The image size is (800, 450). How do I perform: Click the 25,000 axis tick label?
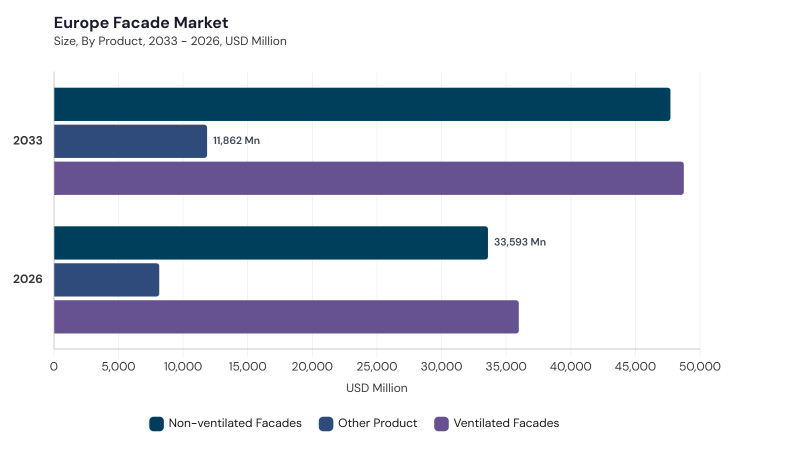[x=377, y=367]
